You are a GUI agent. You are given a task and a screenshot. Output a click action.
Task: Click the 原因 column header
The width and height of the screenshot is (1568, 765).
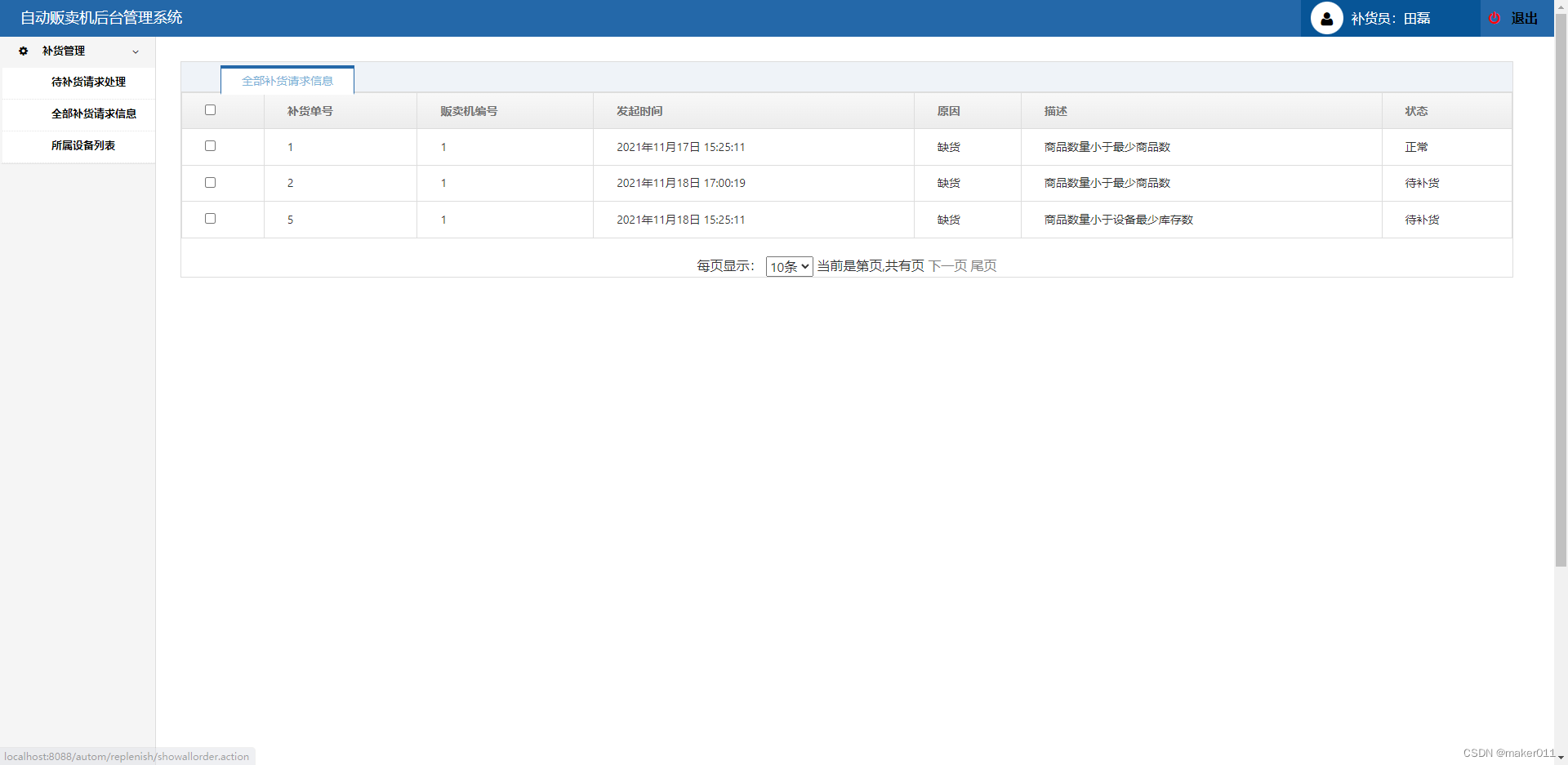pyautogui.click(x=948, y=111)
